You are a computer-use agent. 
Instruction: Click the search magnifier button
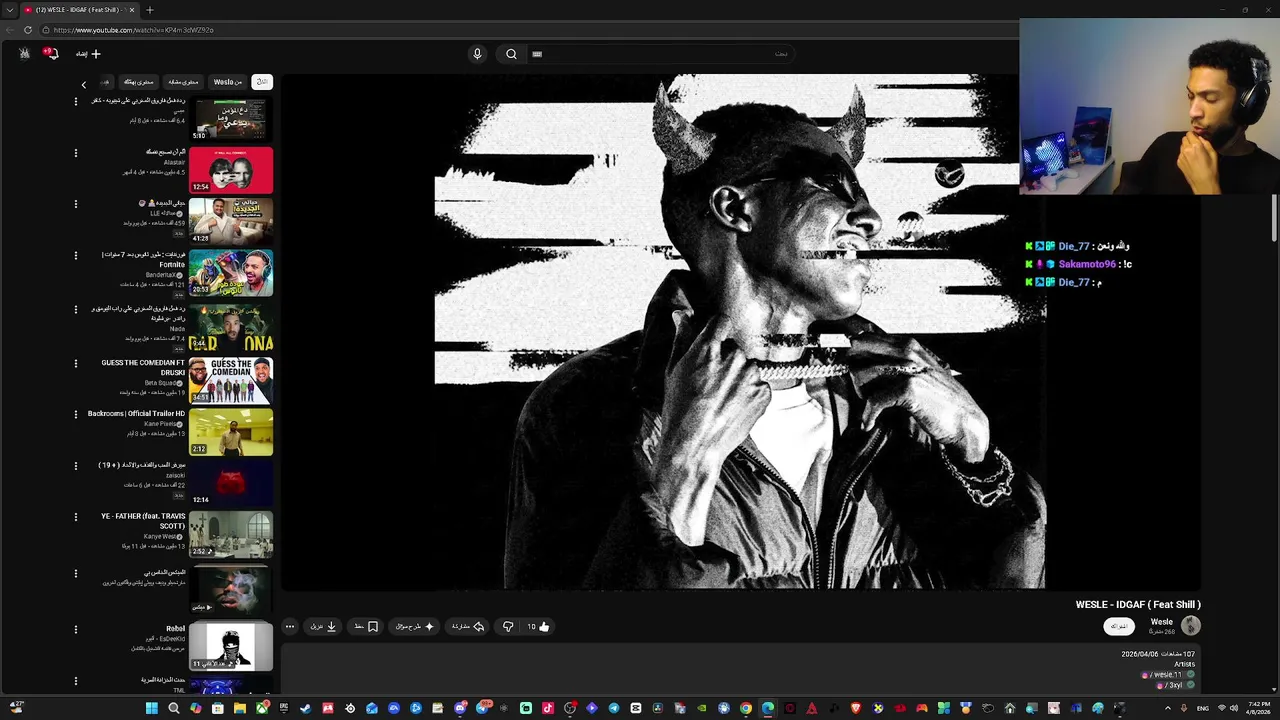[x=511, y=54]
